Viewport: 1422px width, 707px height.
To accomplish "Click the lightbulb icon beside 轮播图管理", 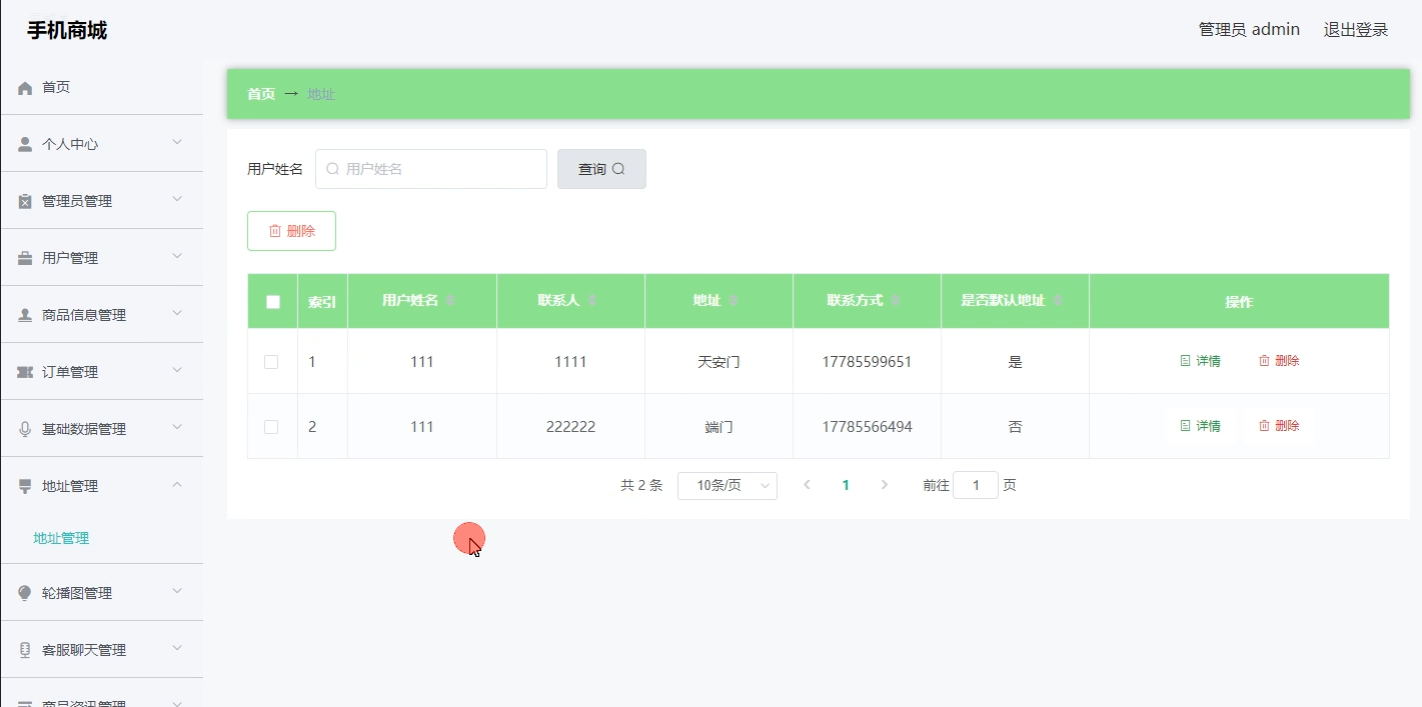I will (26, 593).
